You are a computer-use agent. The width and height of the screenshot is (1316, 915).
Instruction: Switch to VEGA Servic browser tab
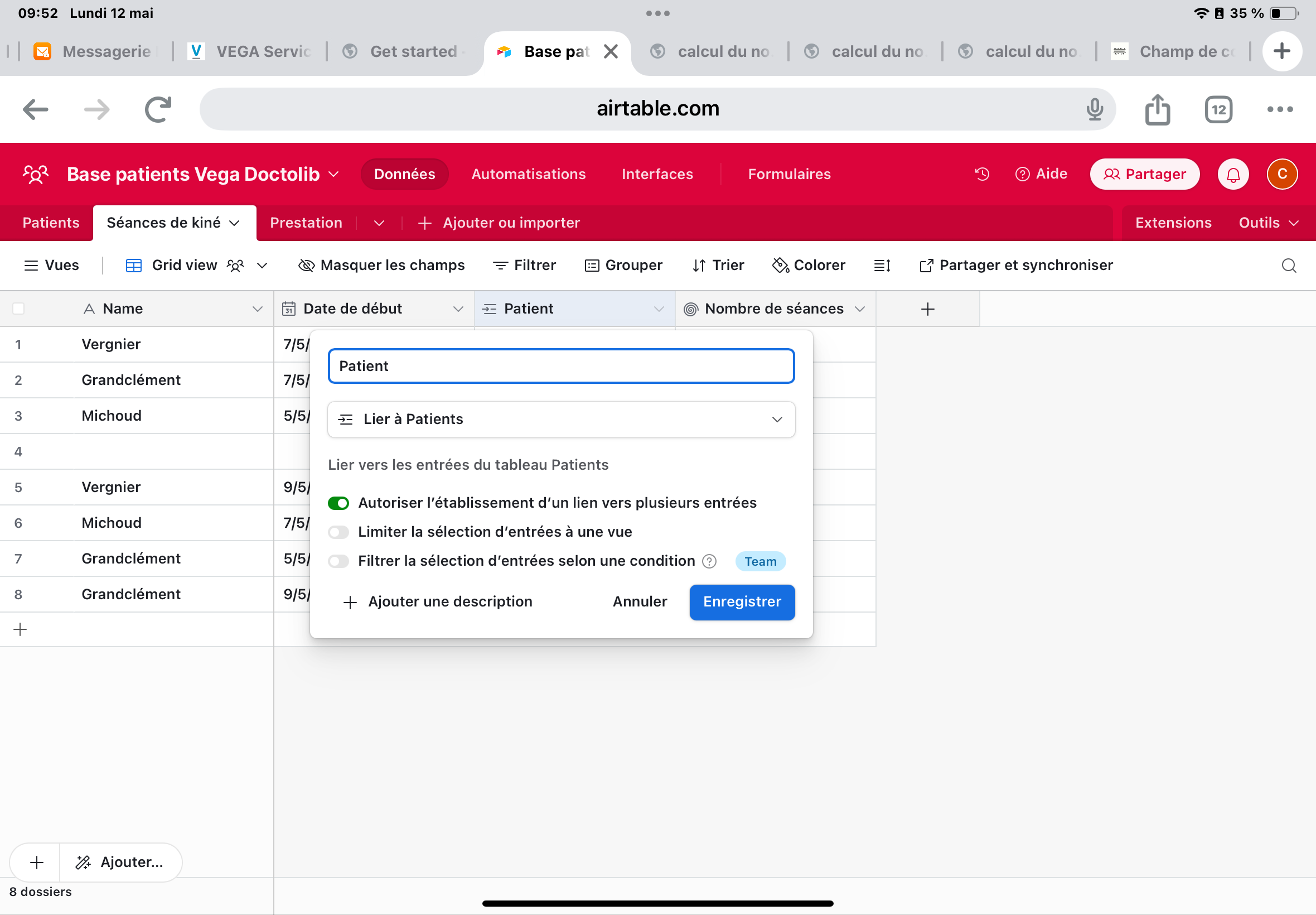(249, 51)
